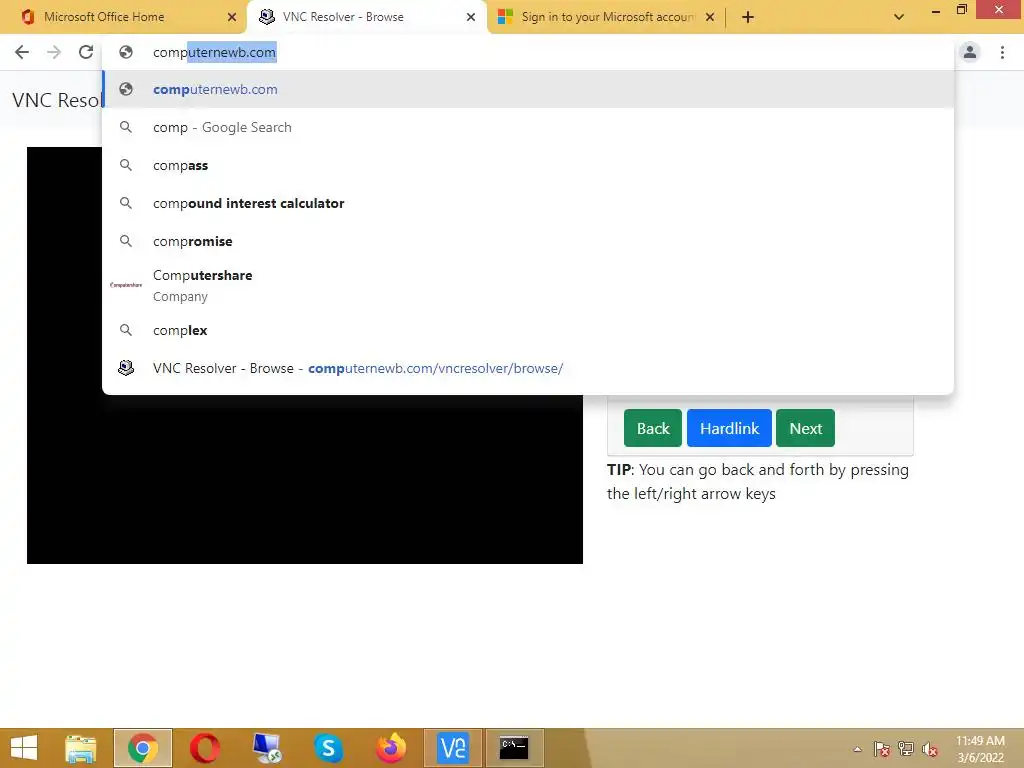This screenshot has height=768, width=1024.
Task: Click the magnifier icon beside 'compass'
Action: click(x=126, y=165)
